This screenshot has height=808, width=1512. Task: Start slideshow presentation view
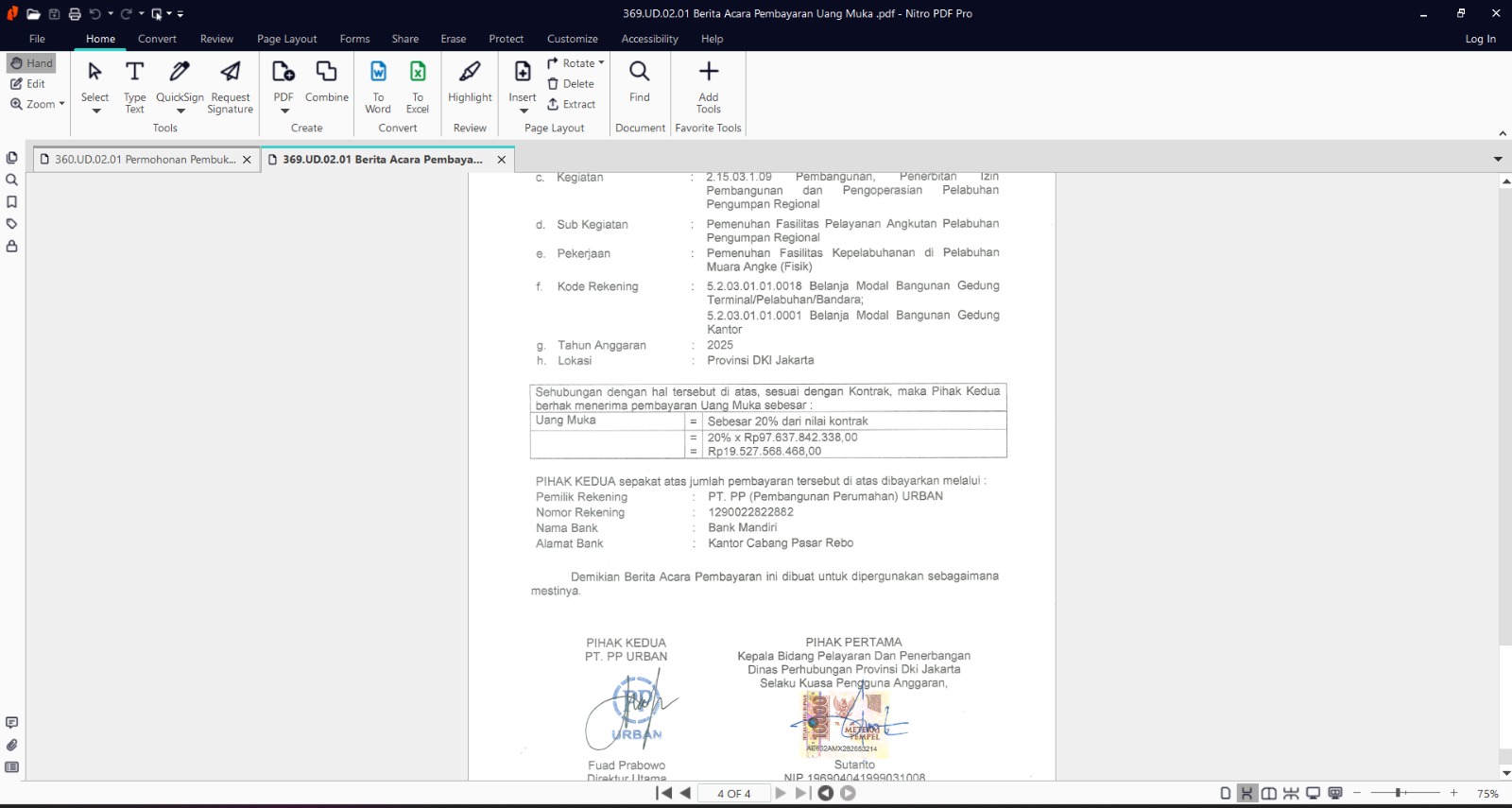[x=1335, y=794]
